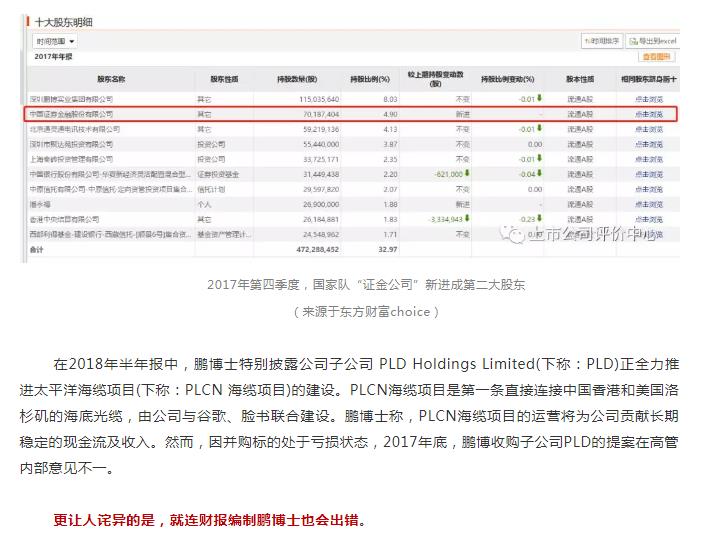Click the share count 55,440,000

pyautogui.click(x=321, y=144)
